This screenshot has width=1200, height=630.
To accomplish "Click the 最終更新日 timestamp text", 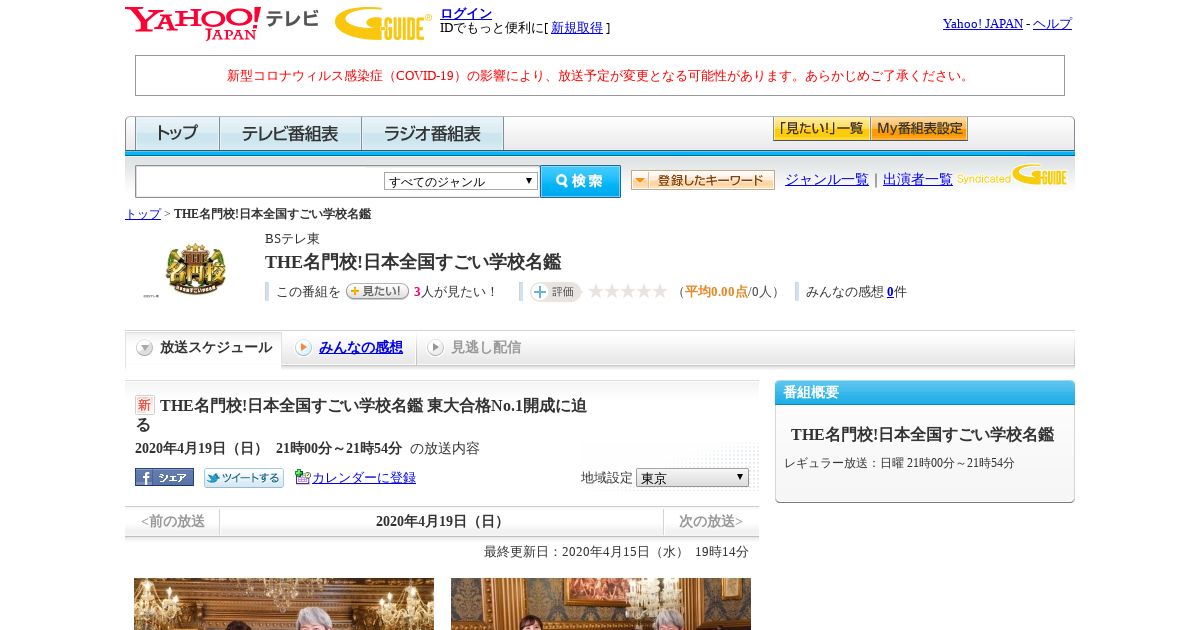I will point(616,552).
